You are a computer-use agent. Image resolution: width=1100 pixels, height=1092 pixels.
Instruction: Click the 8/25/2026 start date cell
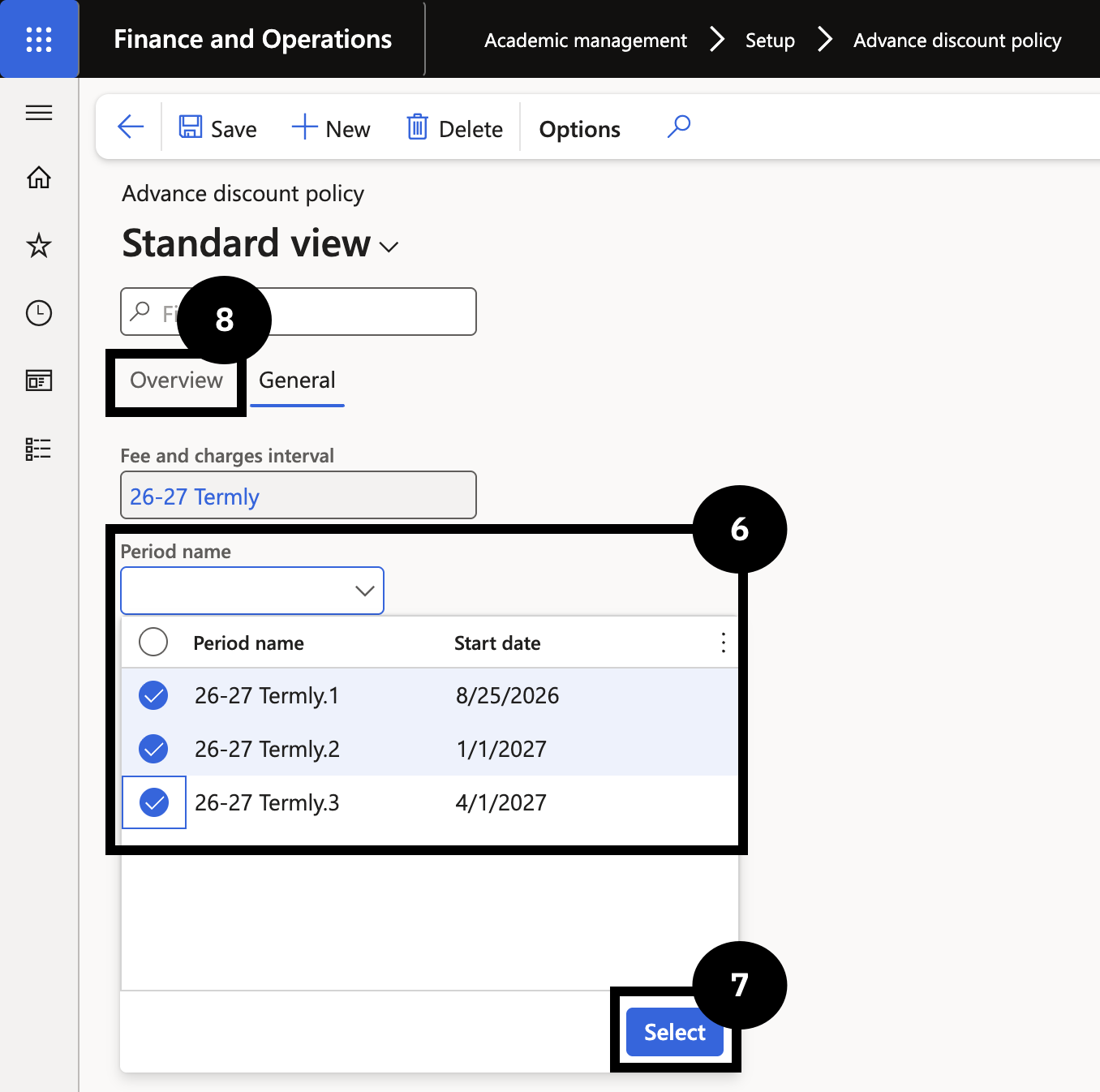[507, 695]
